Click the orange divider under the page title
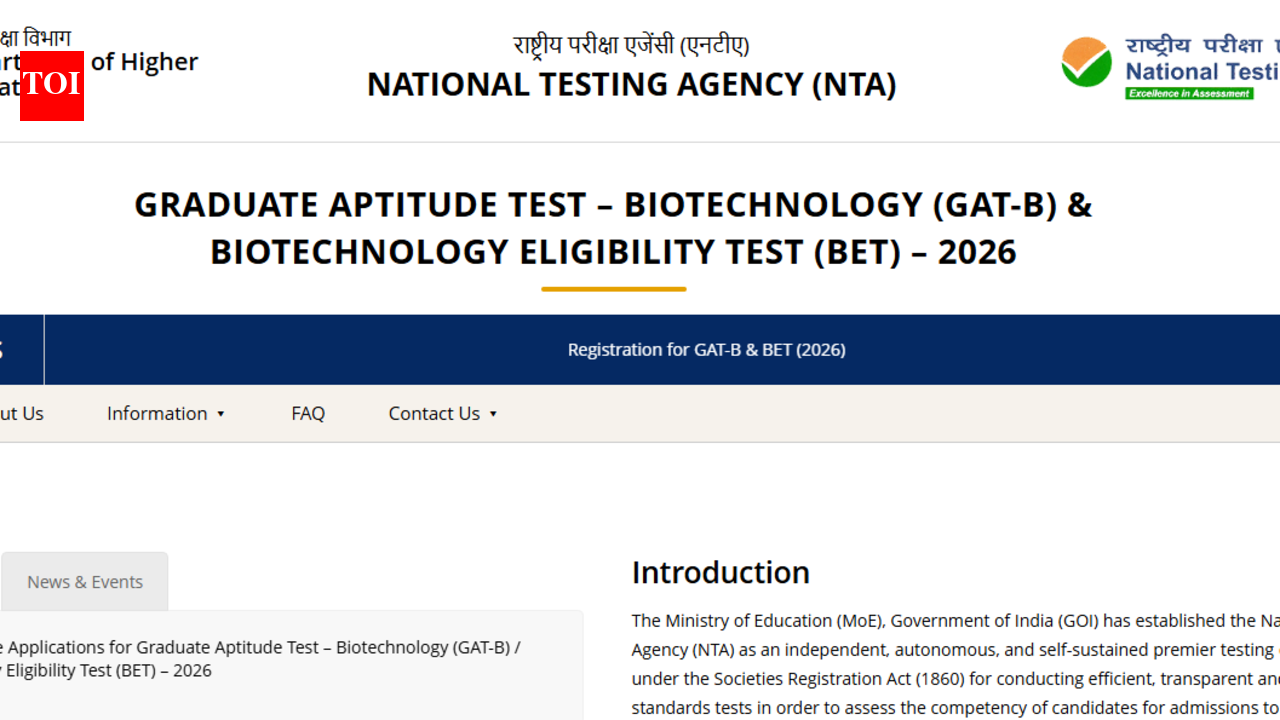The height and width of the screenshot is (720, 1280). pyautogui.click(x=613, y=289)
